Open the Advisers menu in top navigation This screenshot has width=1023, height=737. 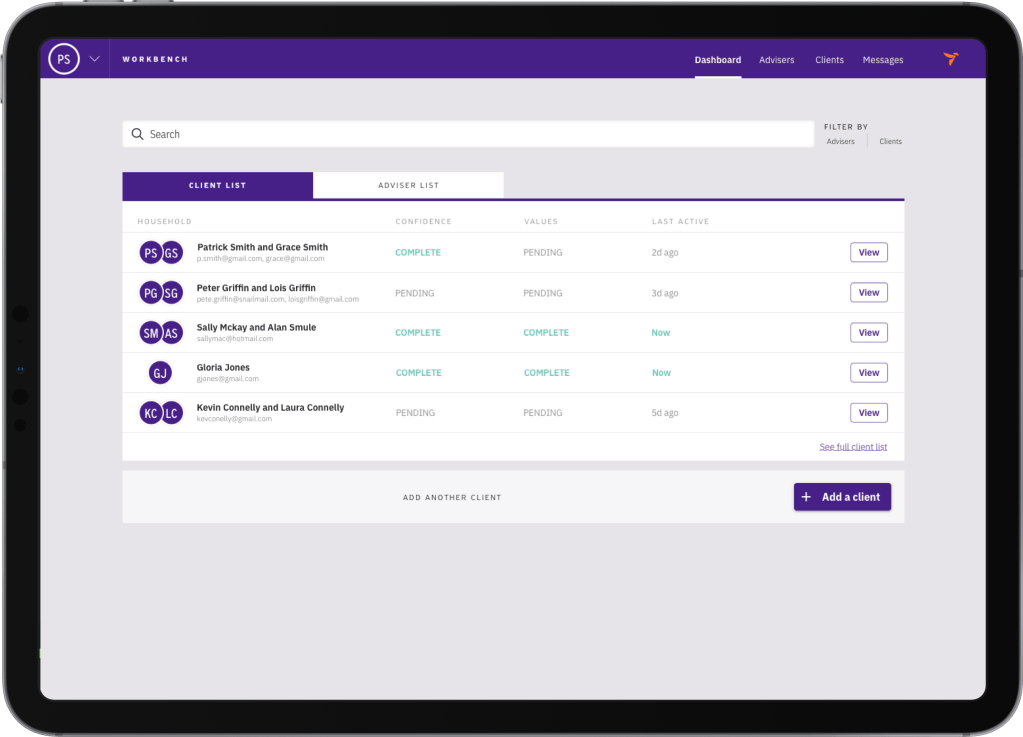[776, 60]
